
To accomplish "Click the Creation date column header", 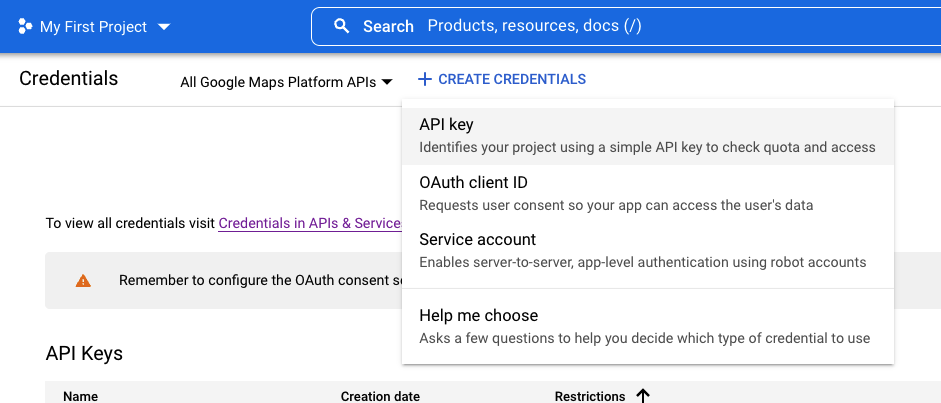I will (x=380, y=396).
